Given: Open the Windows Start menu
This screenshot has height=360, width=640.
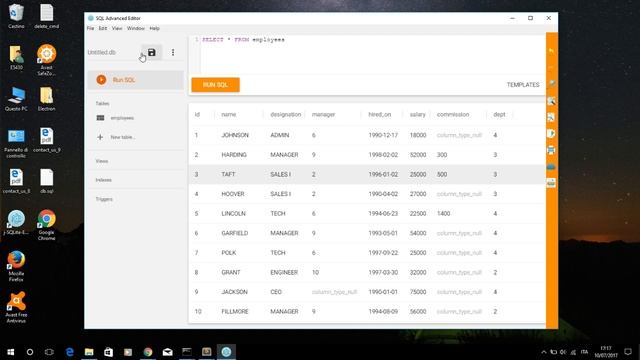Looking at the screenshot, I should click(x=11, y=352).
